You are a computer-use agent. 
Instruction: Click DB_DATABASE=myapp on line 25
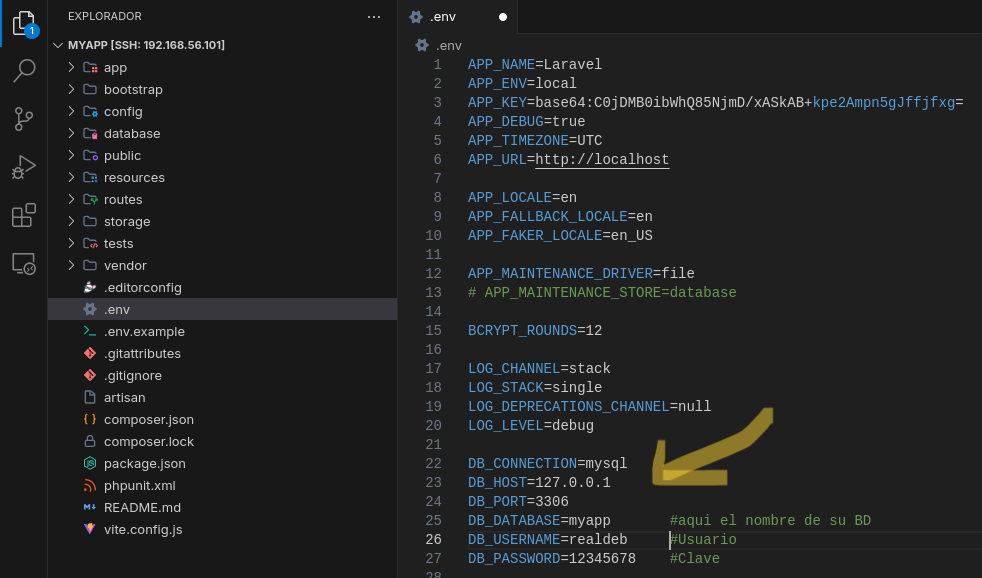pos(539,520)
